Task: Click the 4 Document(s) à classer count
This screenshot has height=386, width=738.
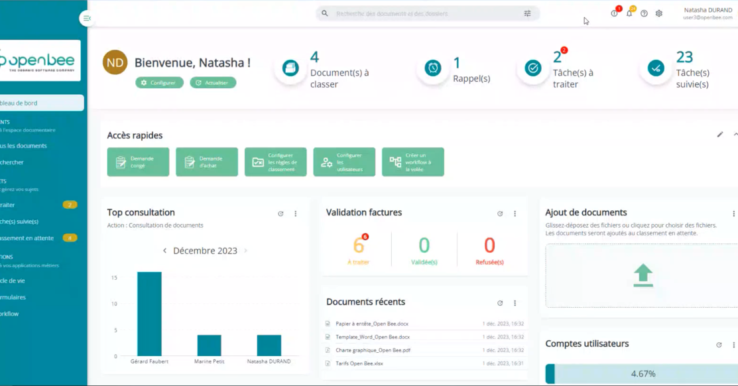Action: 314,57
